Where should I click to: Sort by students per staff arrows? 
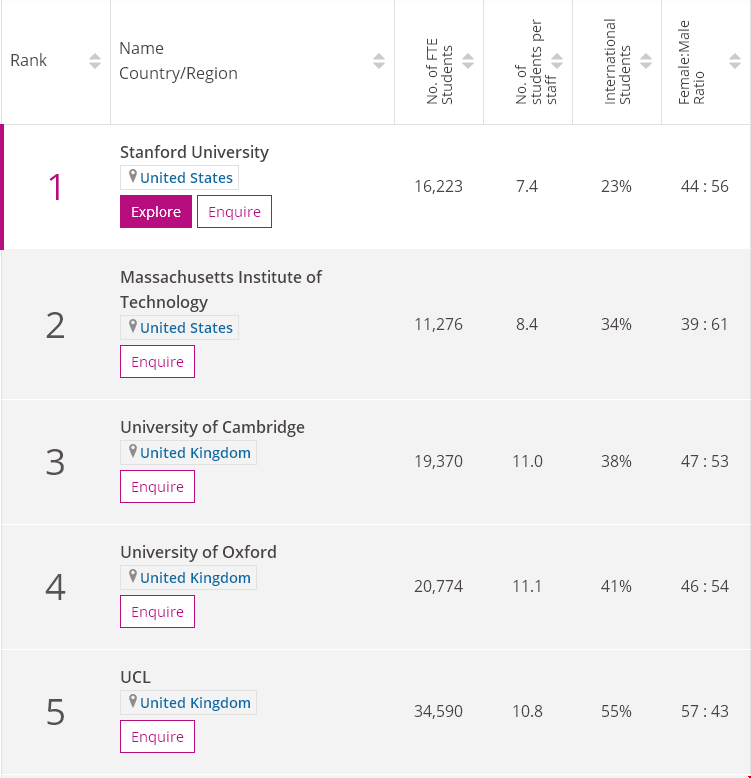pos(557,61)
